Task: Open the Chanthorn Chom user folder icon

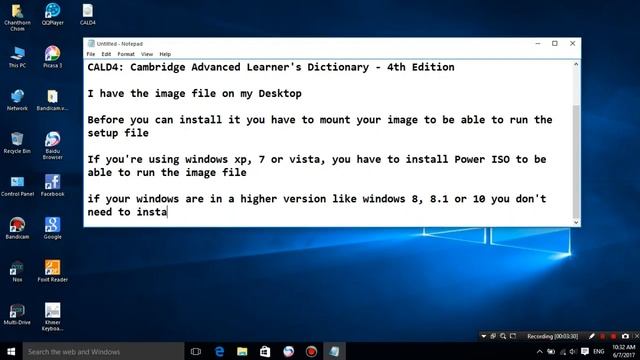Action: click(x=17, y=17)
